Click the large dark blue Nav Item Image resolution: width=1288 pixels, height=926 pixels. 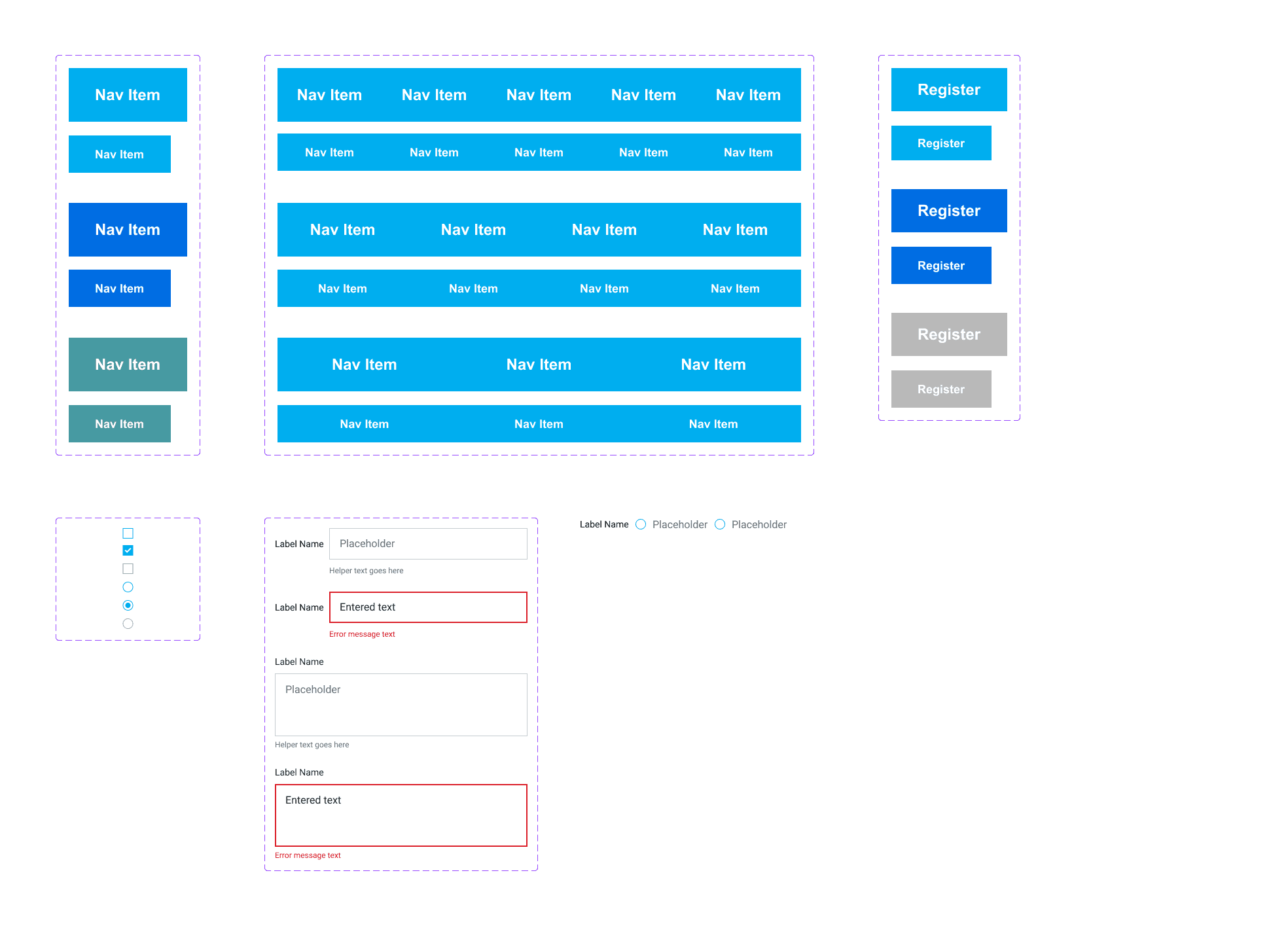coord(128,230)
